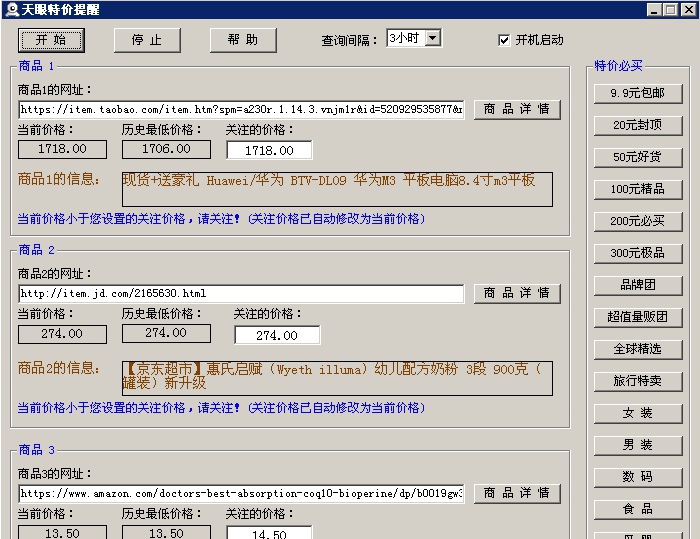This screenshot has height=539, width=700.
Task: Select product 2 历史最低价格 value 274.00
Action: [x=167, y=333]
